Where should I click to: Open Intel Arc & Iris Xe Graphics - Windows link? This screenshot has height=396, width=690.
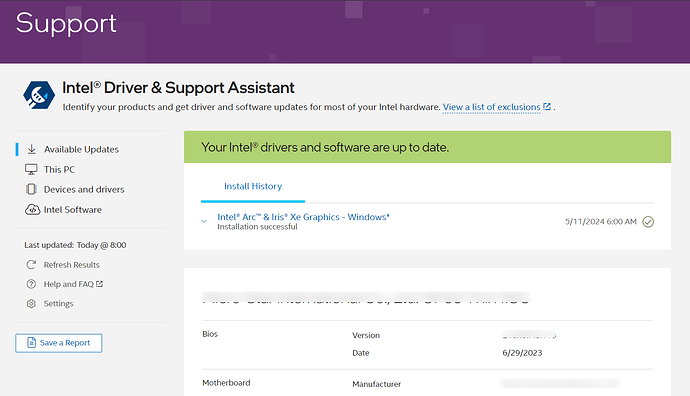click(x=303, y=217)
